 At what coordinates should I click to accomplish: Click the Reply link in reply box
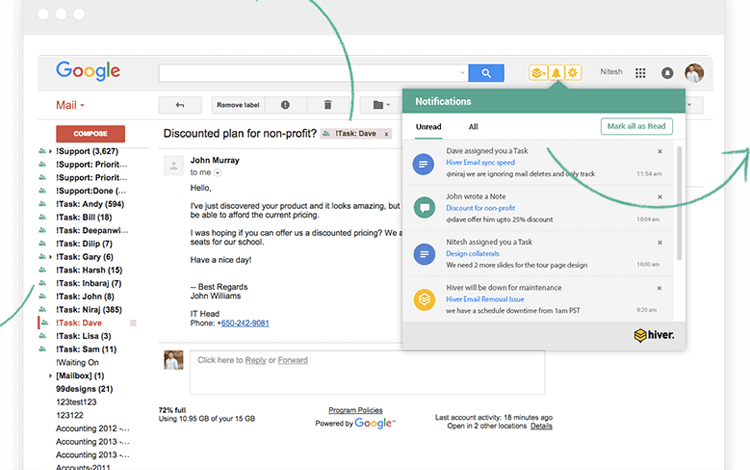coord(255,360)
